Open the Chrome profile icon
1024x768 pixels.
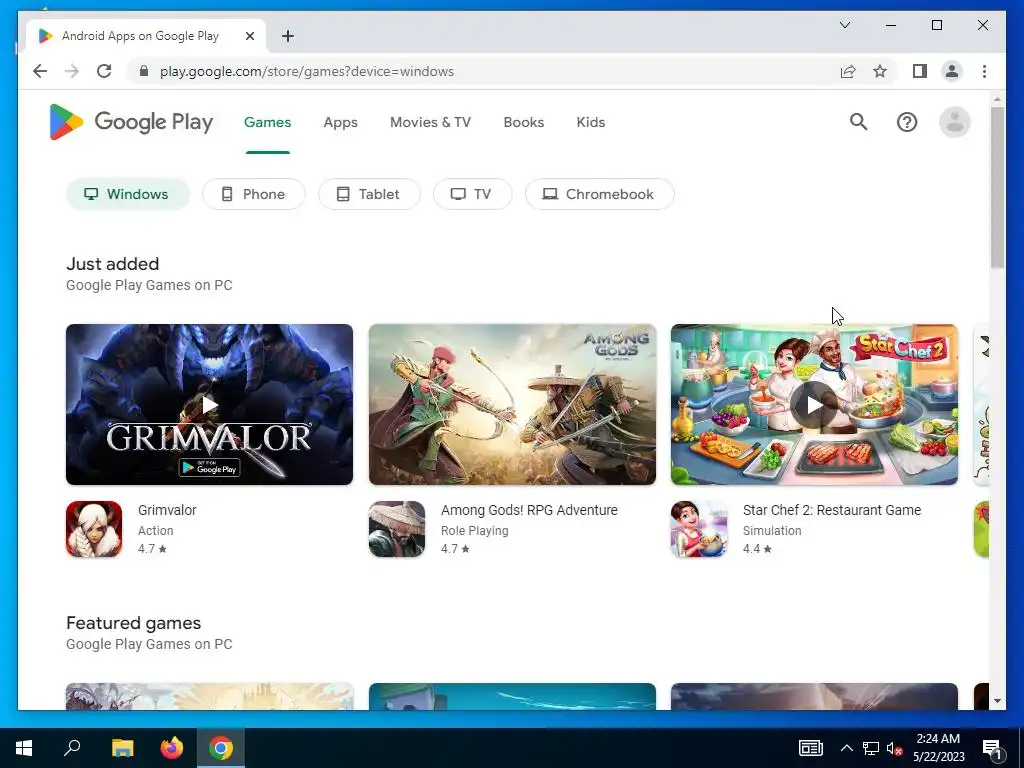pyautogui.click(x=952, y=71)
